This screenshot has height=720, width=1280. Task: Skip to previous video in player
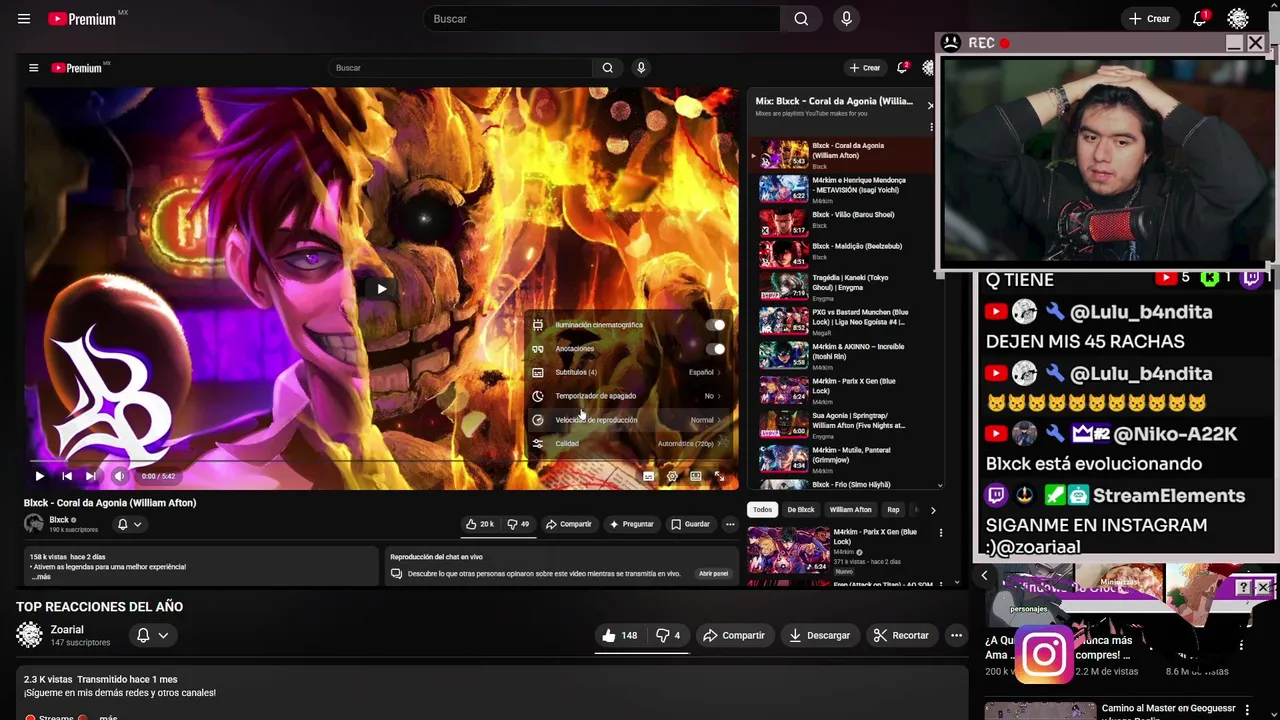point(66,476)
